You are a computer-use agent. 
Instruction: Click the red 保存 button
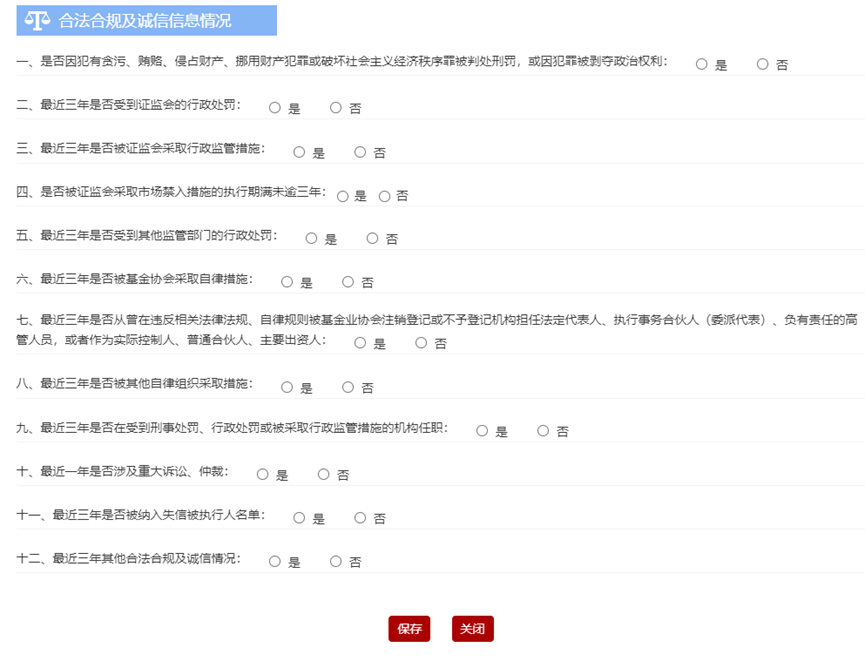409,628
